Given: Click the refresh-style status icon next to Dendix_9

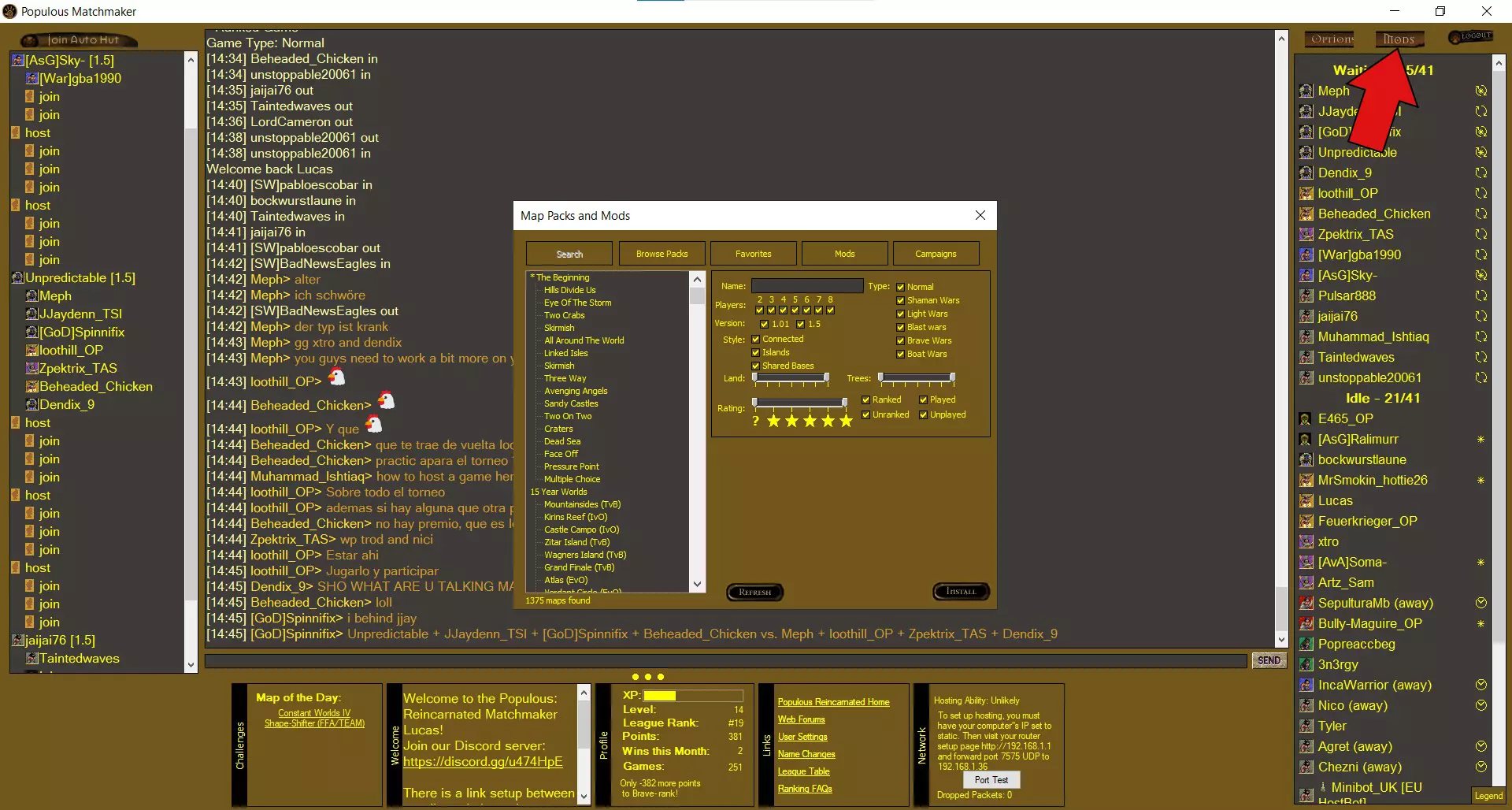Looking at the screenshot, I should [x=1480, y=173].
